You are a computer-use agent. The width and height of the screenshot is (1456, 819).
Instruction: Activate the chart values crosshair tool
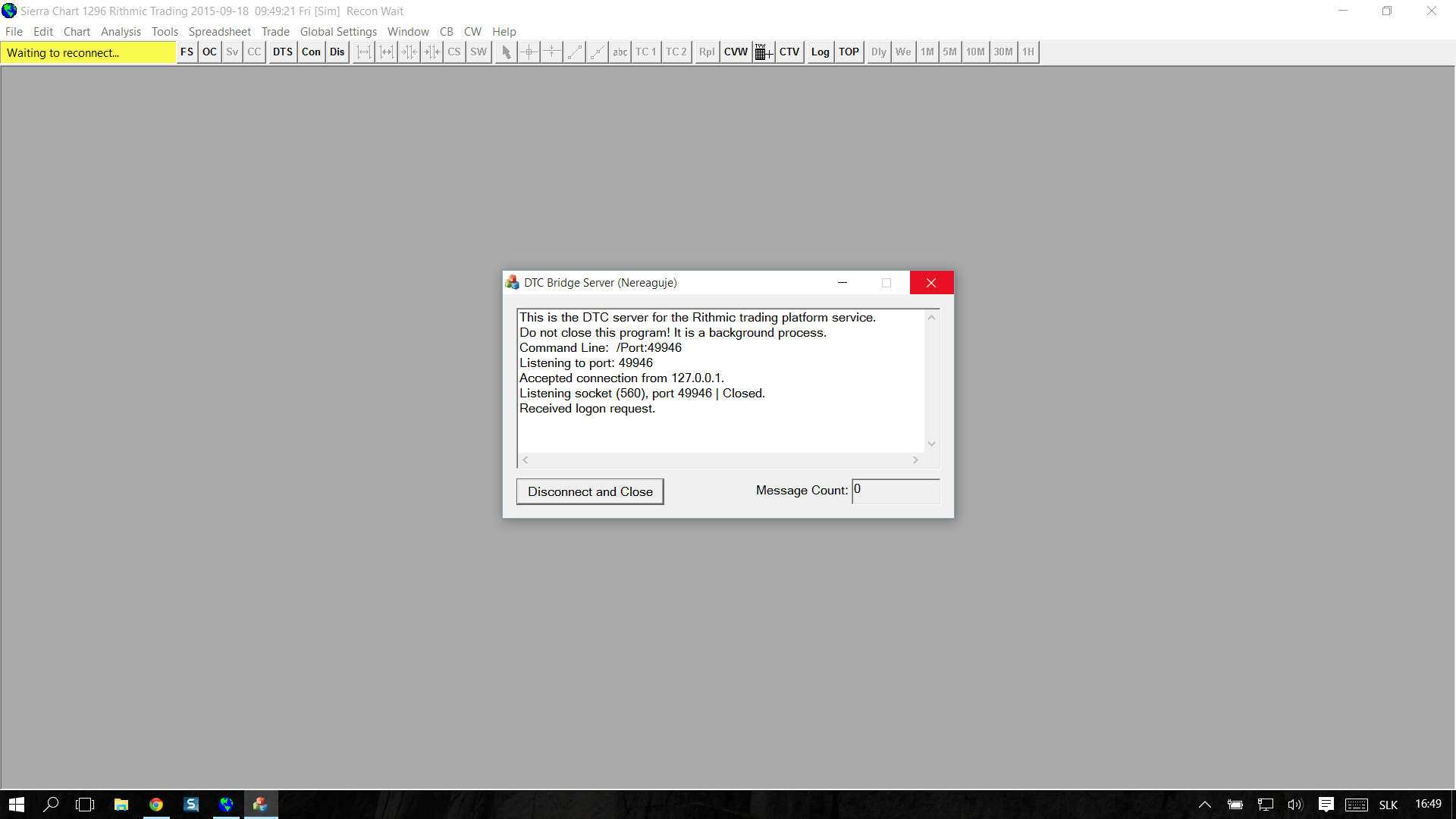pos(529,52)
